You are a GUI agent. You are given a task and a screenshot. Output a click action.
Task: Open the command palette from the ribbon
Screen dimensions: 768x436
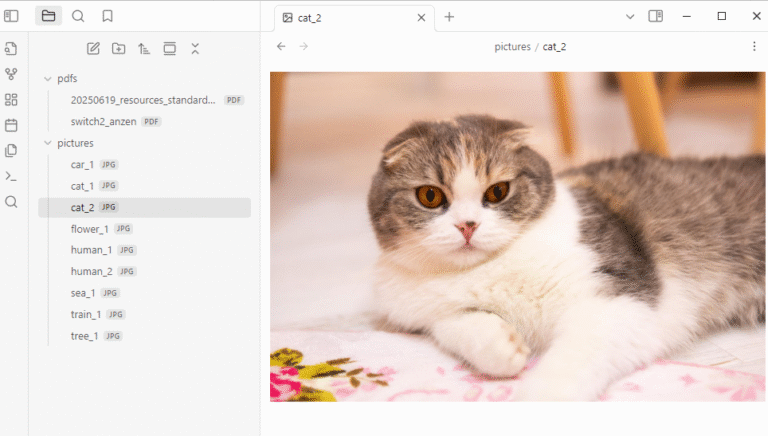[12, 176]
